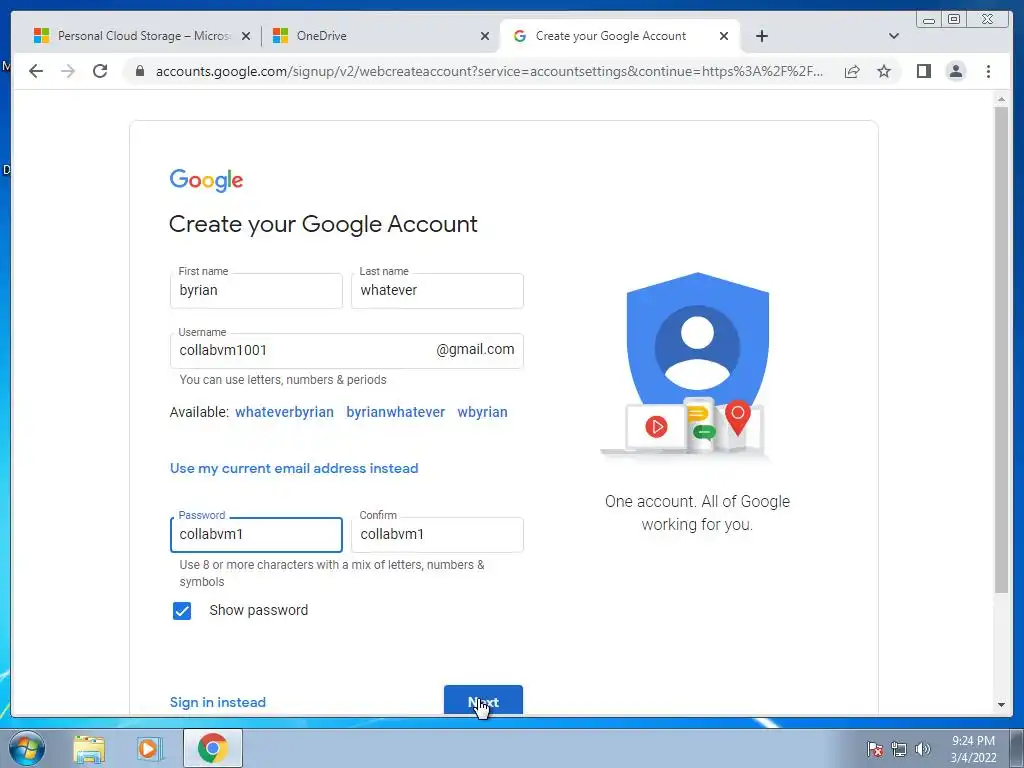Click the 'Create your Google Account' heading
This screenshot has width=1024, height=768.
323,224
